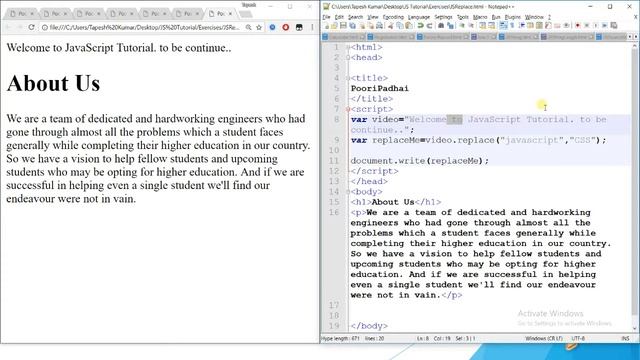Toggle Synchronize Vertical Scrolling icon
This screenshot has width=640, height=360.
[482, 26]
